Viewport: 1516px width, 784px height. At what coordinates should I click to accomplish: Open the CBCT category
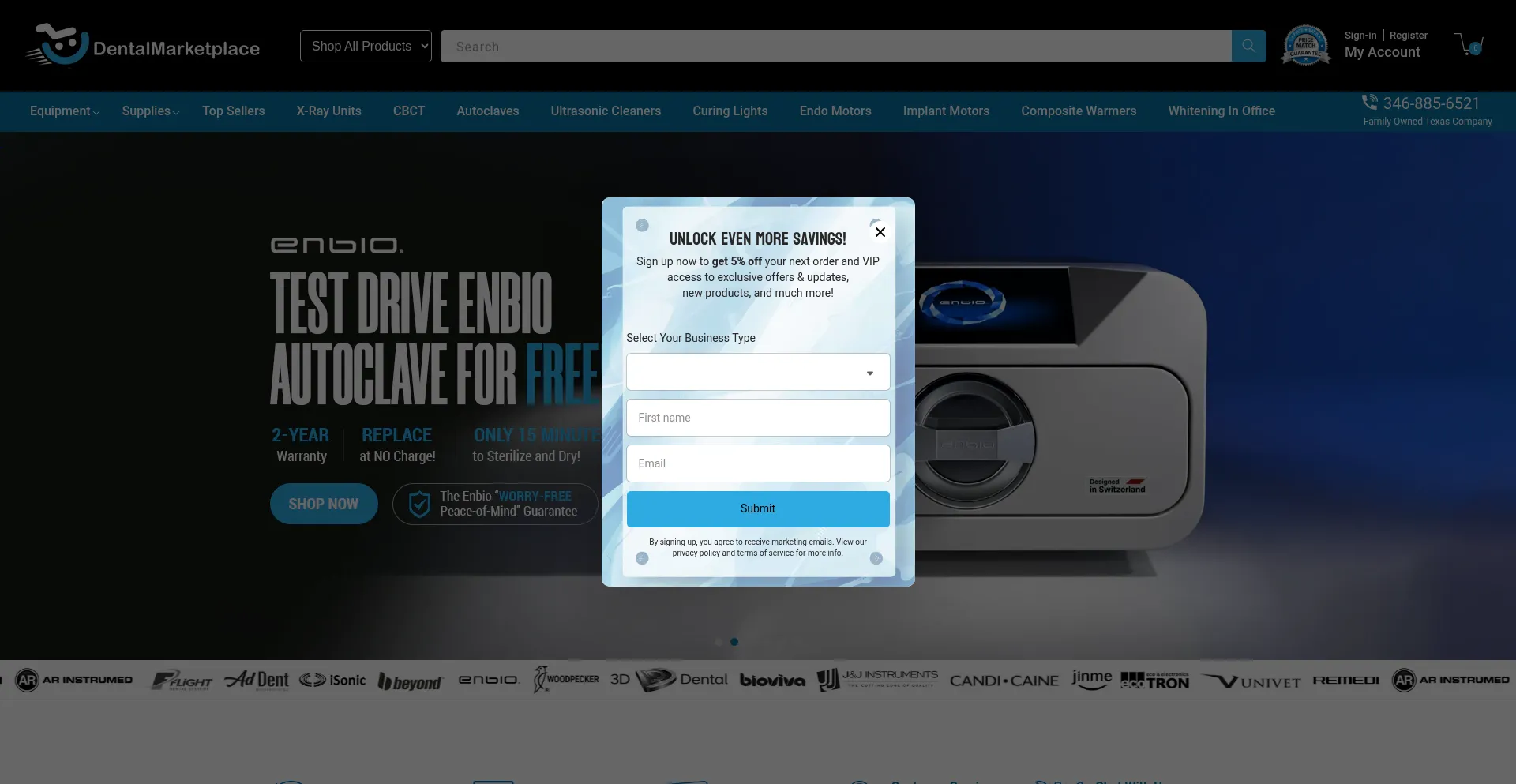pos(409,111)
